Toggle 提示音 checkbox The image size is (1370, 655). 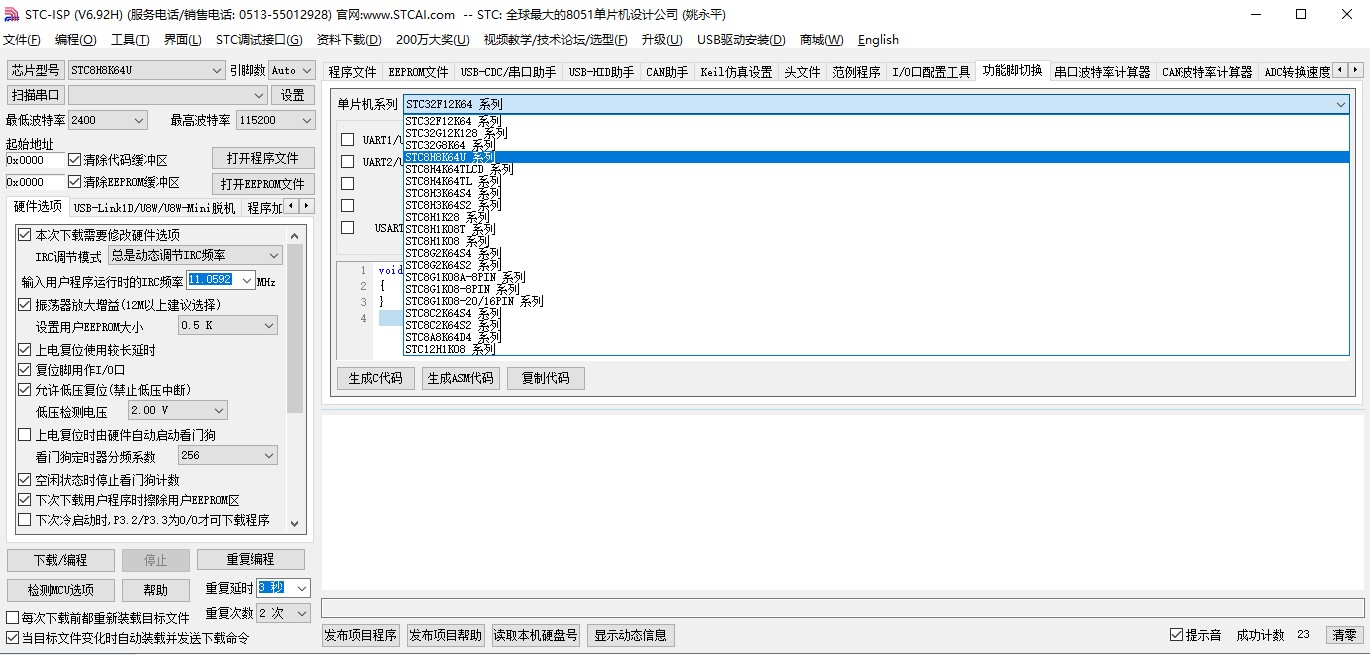[1177, 635]
